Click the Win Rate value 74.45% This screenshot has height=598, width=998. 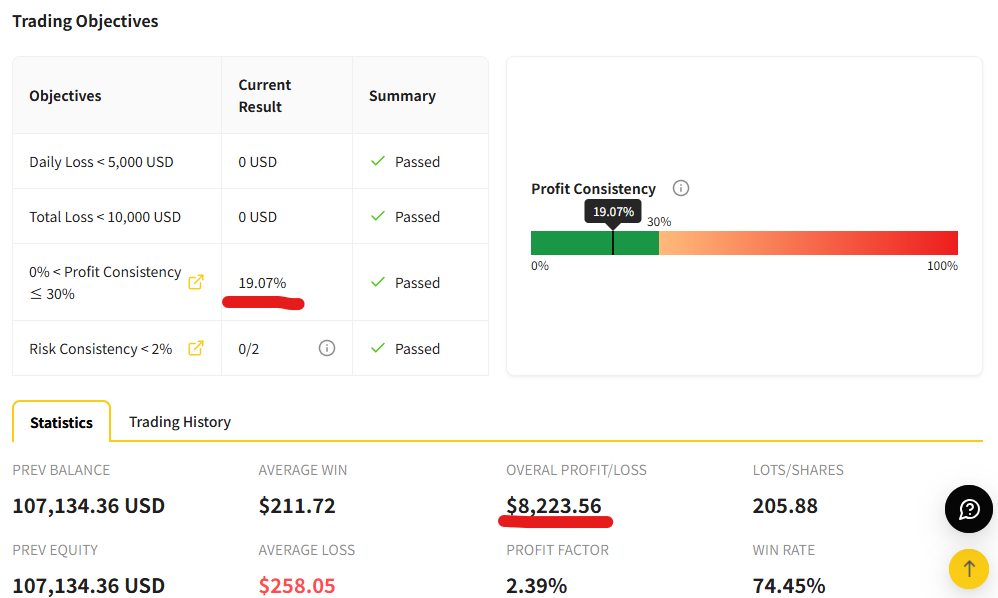789,585
